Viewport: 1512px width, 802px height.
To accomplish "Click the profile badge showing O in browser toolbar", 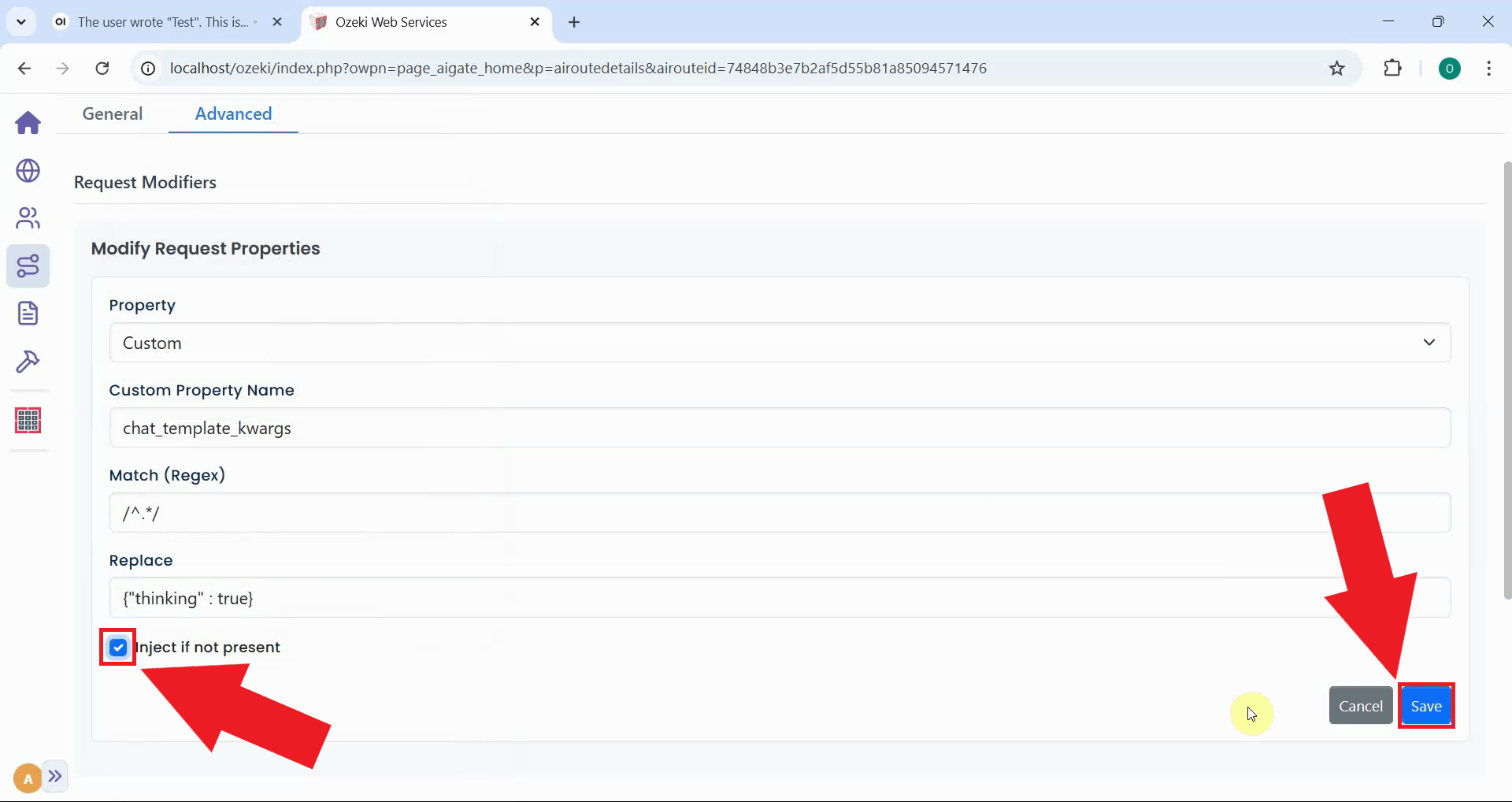I will pyautogui.click(x=1451, y=69).
